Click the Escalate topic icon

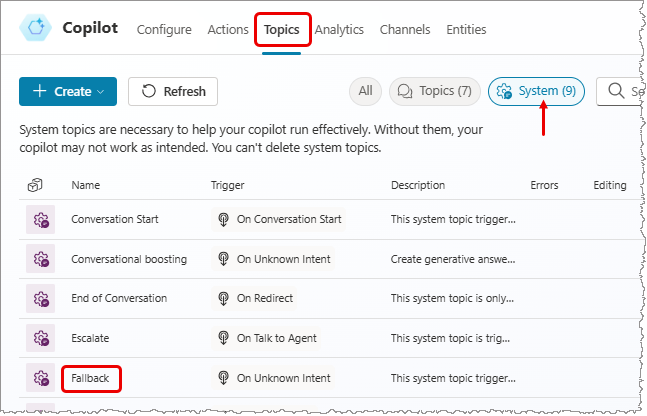point(41,338)
